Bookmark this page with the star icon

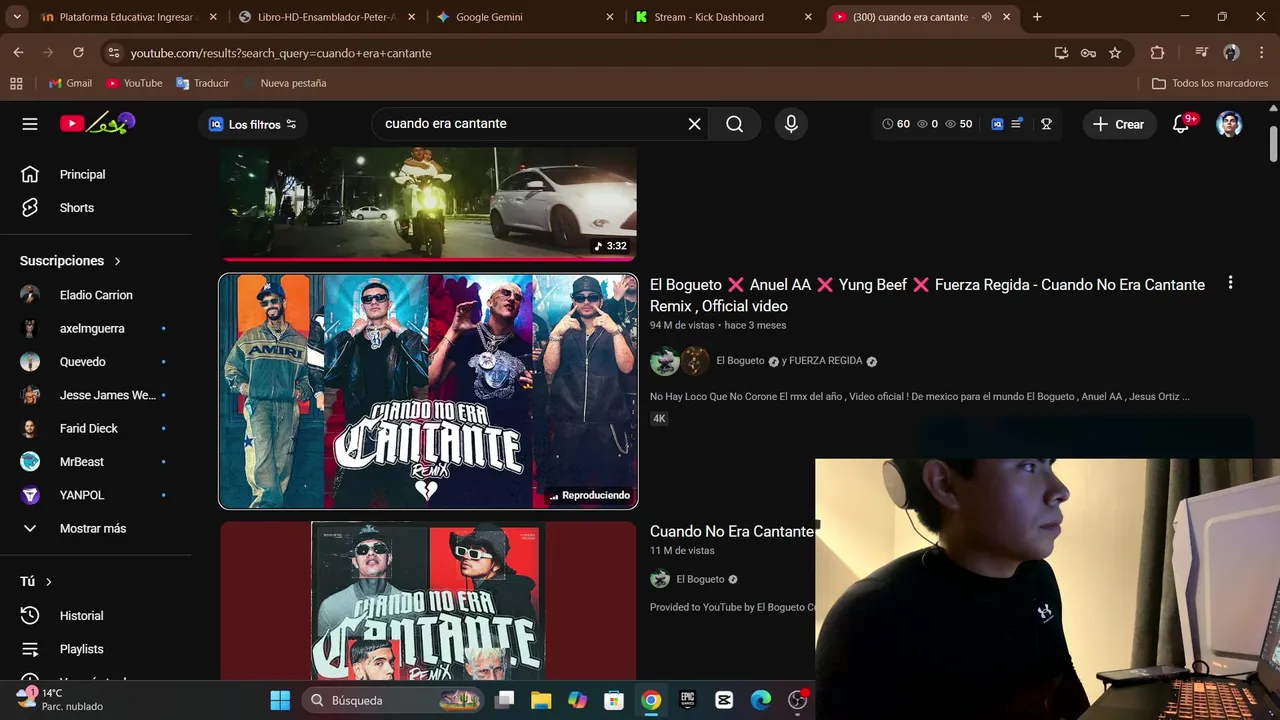coord(1115,53)
